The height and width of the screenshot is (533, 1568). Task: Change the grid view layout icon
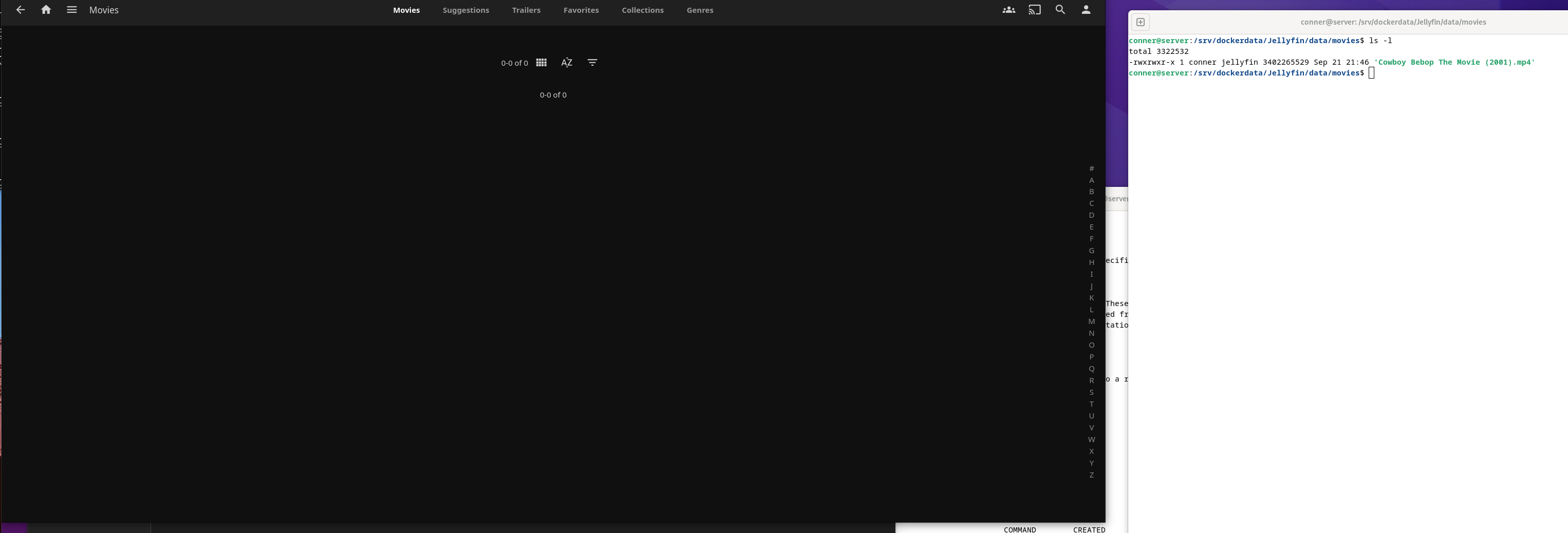click(x=541, y=63)
